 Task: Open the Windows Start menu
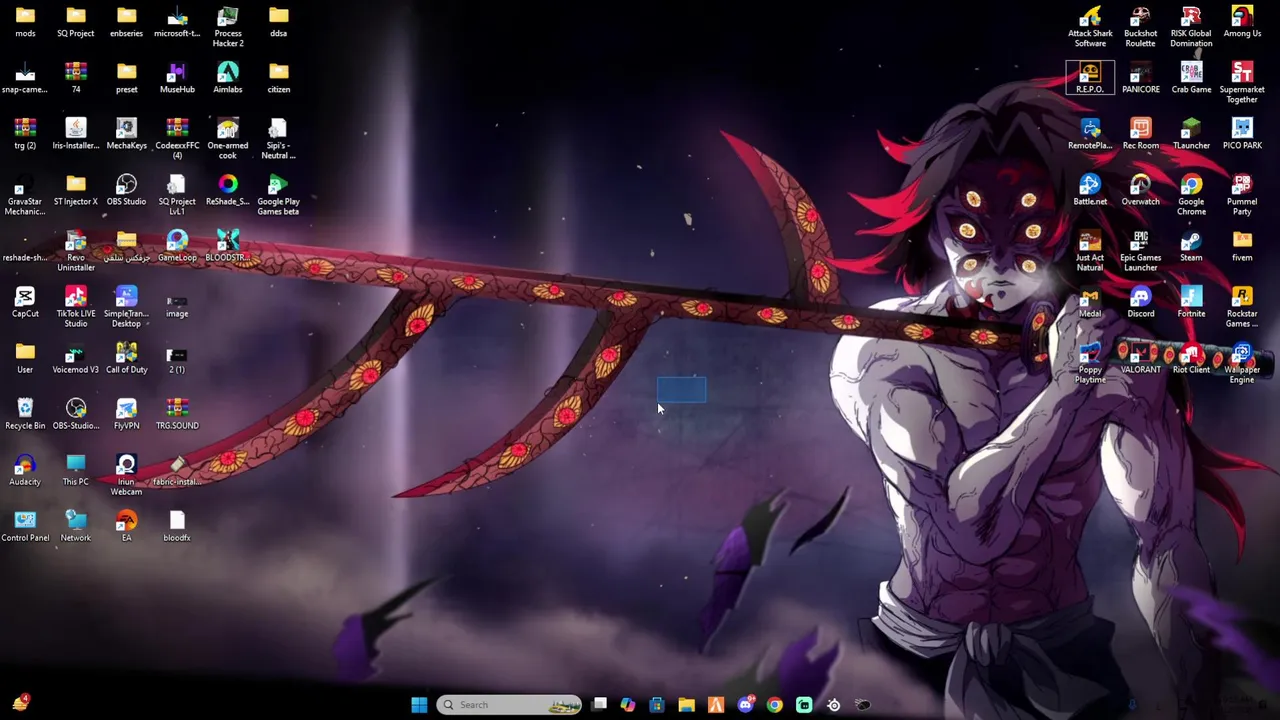tap(419, 705)
